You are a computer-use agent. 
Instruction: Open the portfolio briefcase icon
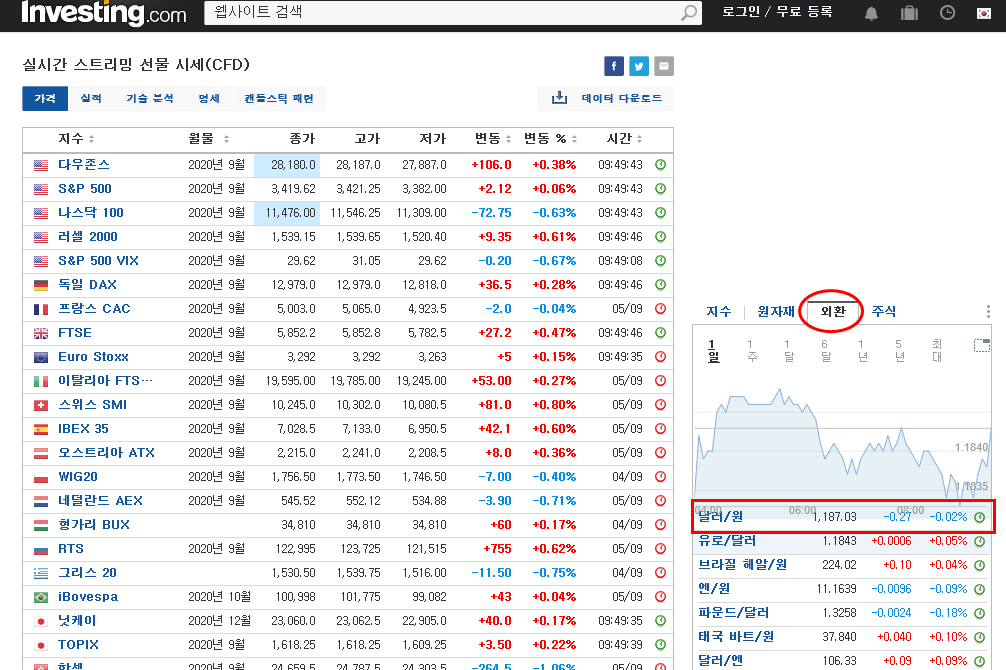point(909,13)
